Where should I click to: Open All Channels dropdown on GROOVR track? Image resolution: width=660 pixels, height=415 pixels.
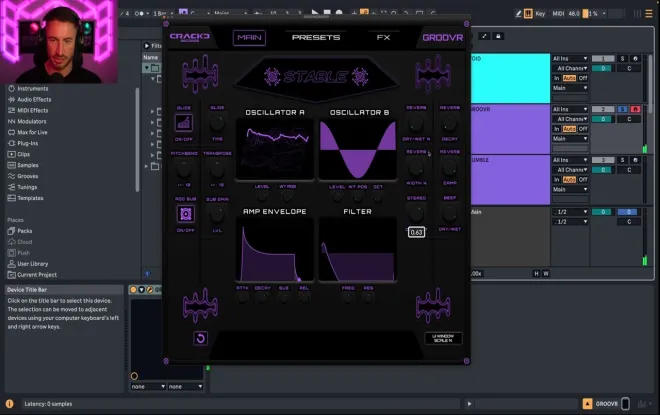click(570, 119)
